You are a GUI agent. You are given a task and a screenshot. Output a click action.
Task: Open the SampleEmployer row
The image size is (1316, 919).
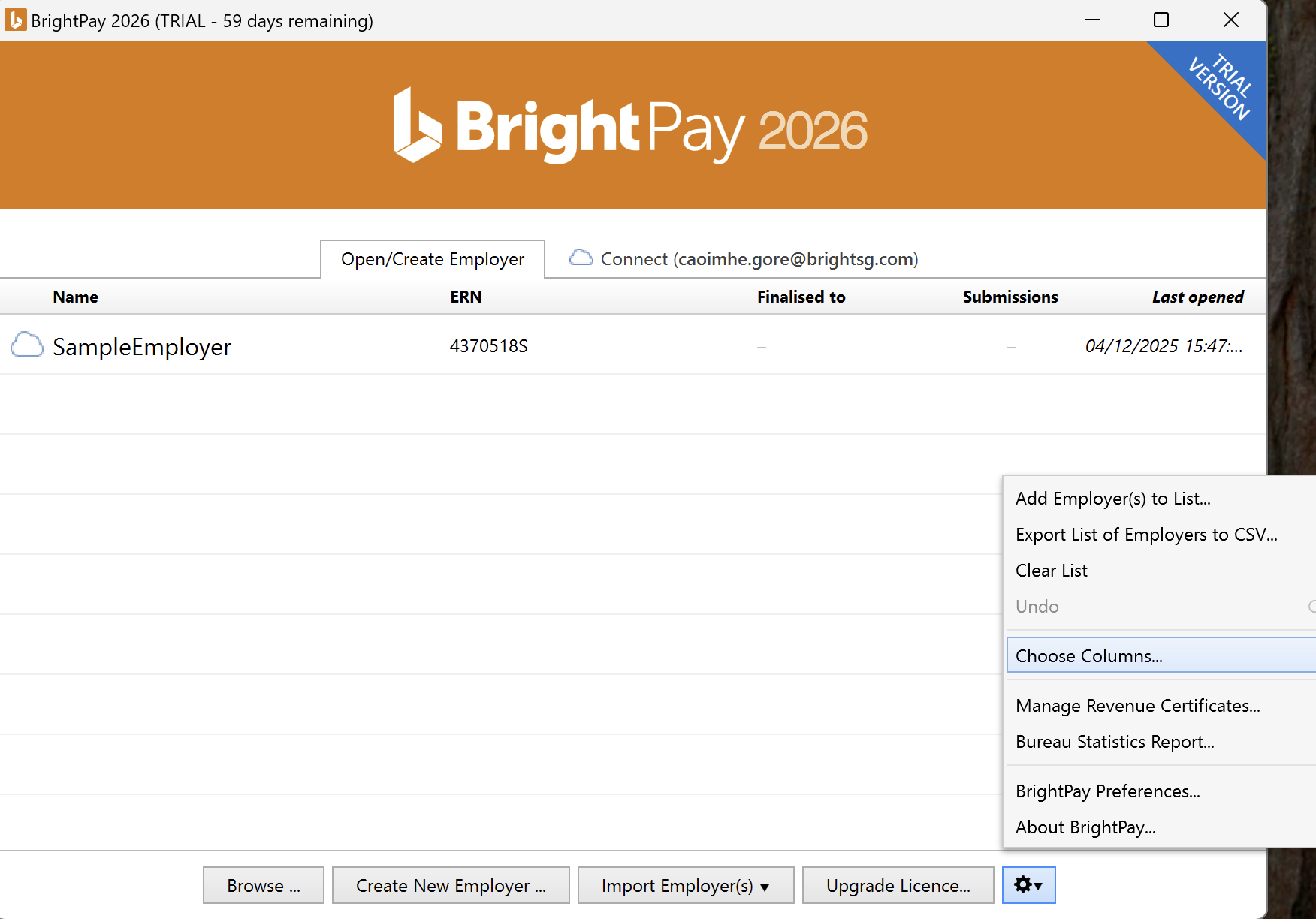point(142,347)
